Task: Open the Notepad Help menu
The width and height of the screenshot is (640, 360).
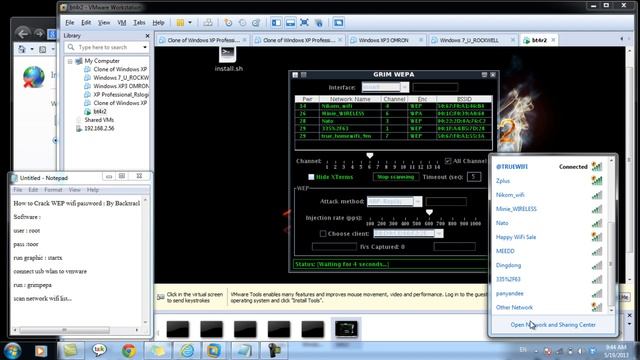Action: point(93,190)
